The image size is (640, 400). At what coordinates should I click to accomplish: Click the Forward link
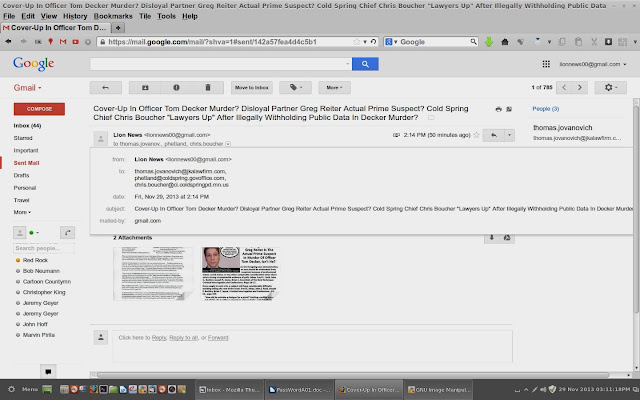point(218,338)
